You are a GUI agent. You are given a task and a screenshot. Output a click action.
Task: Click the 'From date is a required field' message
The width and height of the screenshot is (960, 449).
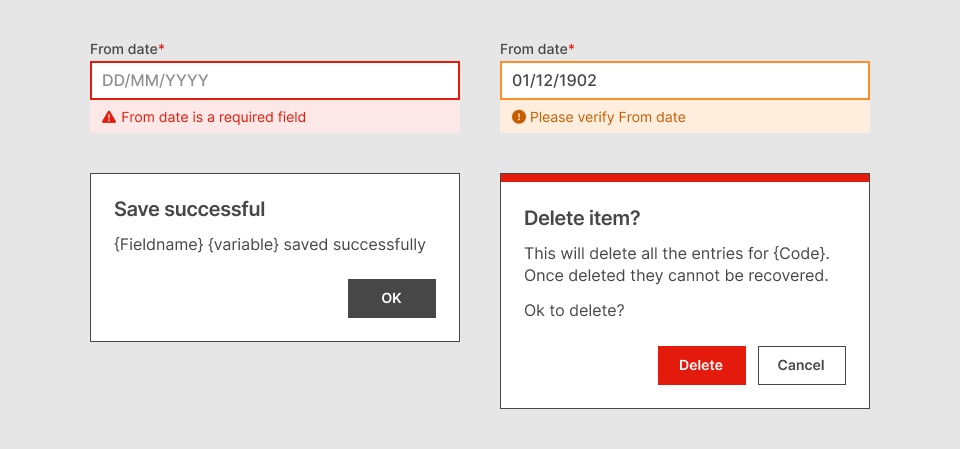pos(213,118)
